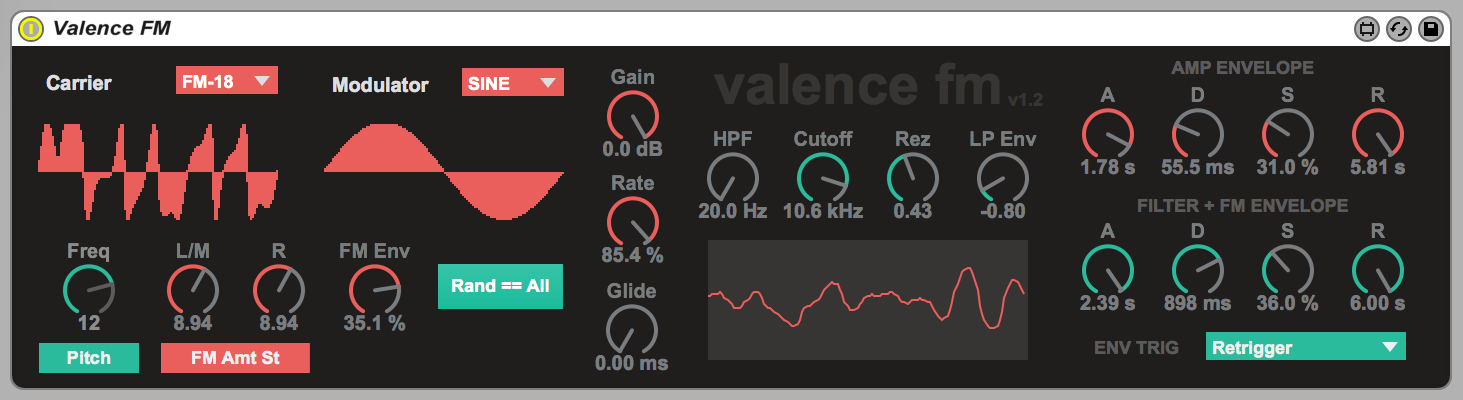1463x400 pixels.
Task: Toggle the FM Amt St button
Action: click(x=235, y=358)
